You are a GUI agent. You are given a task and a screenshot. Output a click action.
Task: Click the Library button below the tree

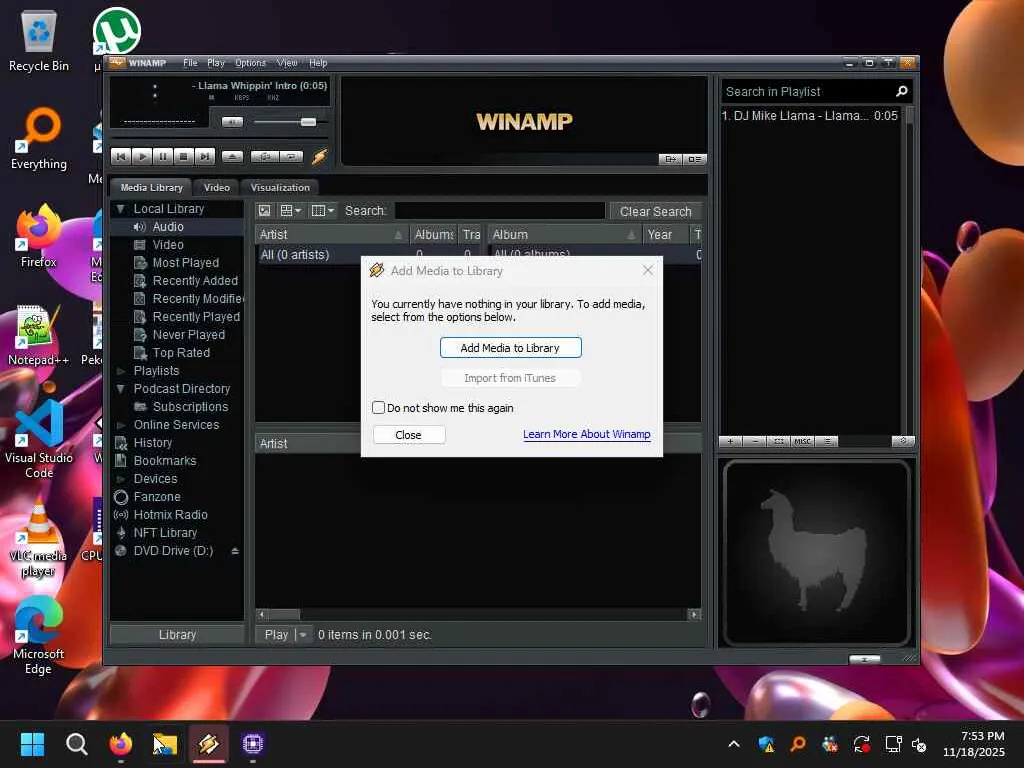coord(177,635)
